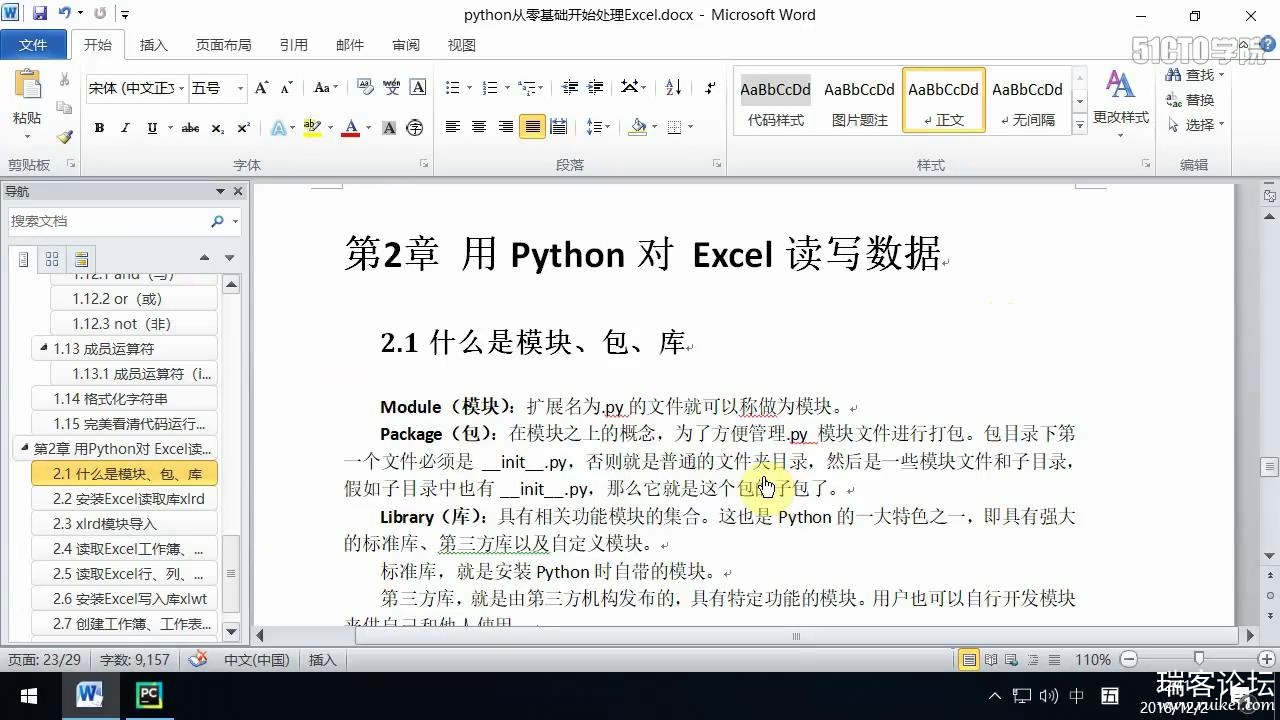This screenshot has width=1280, height=720.
Task: Click Browse Search Results icon in navigation pane
Action: (82, 259)
